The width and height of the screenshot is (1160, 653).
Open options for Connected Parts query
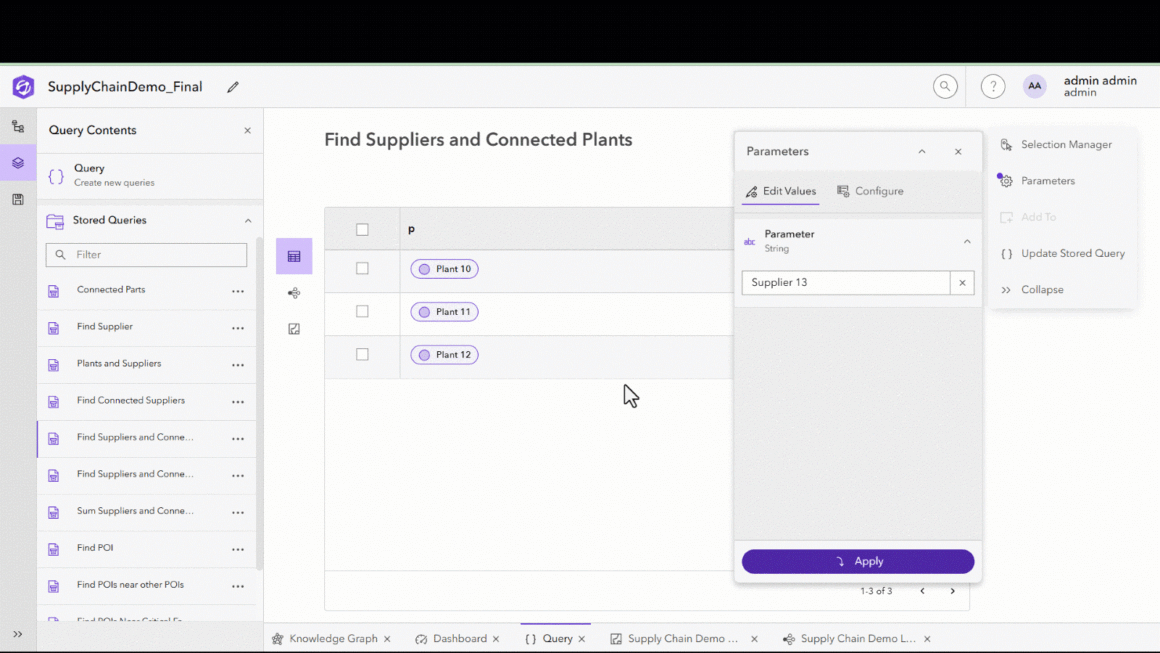coord(237,291)
